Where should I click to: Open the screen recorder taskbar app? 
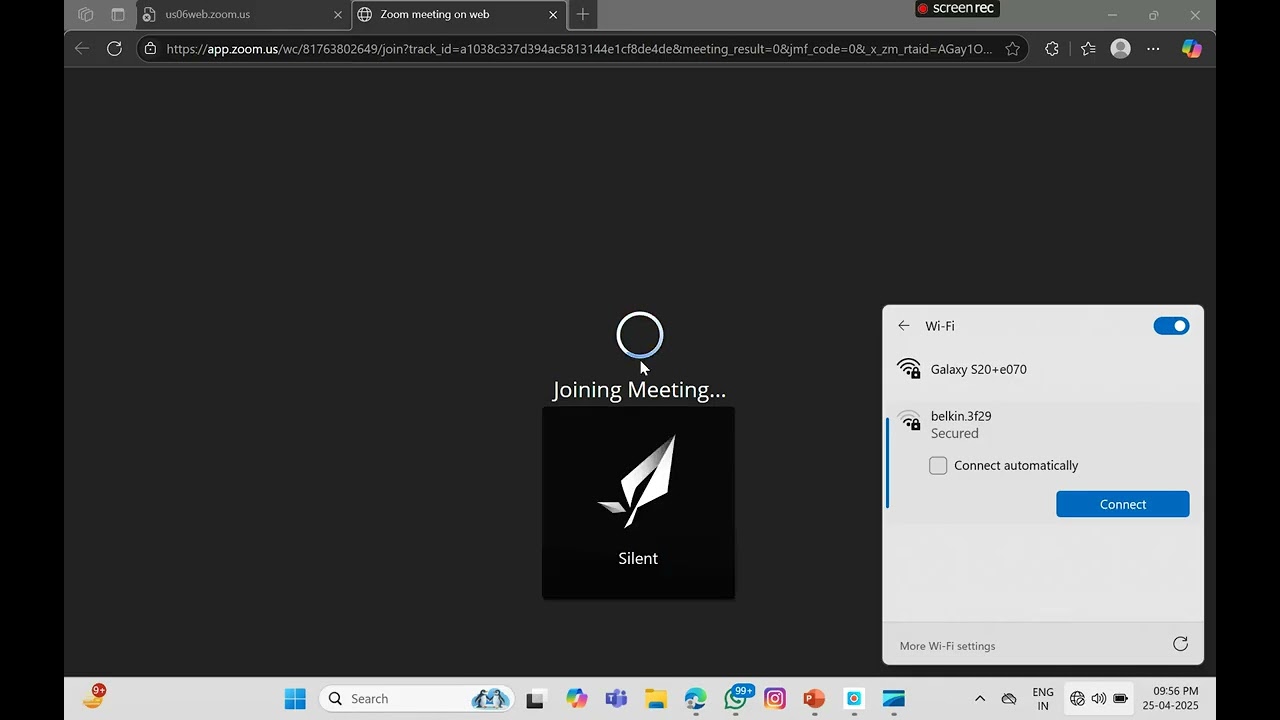854,699
